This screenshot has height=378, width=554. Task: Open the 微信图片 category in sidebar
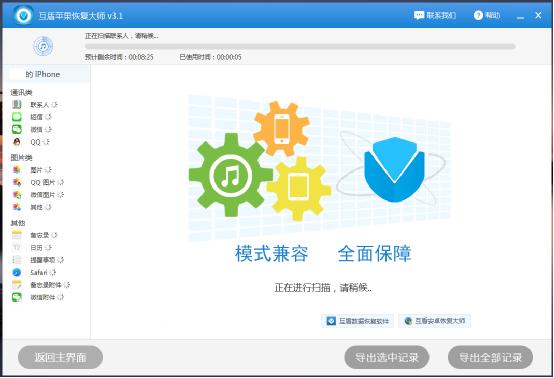(x=42, y=195)
